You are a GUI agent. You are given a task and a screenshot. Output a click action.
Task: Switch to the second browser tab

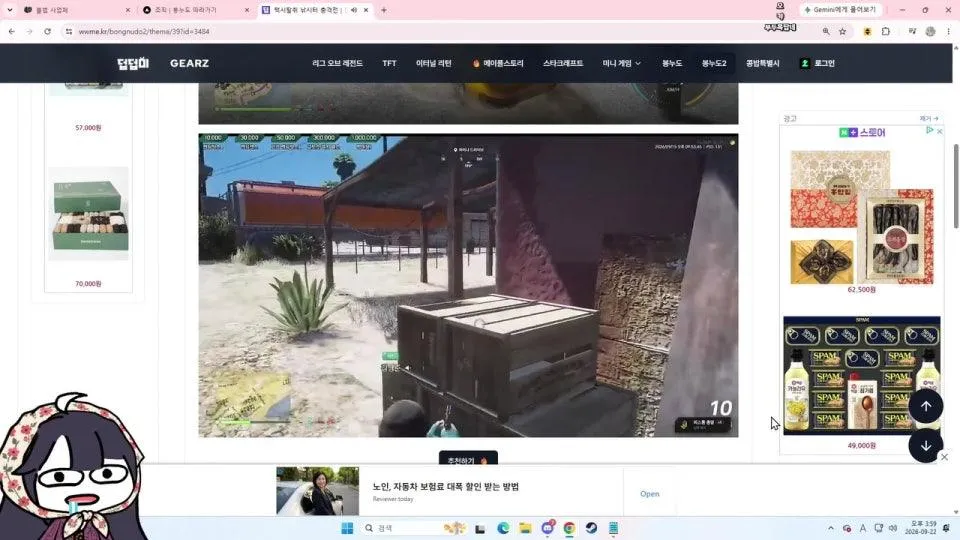(x=195, y=10)
